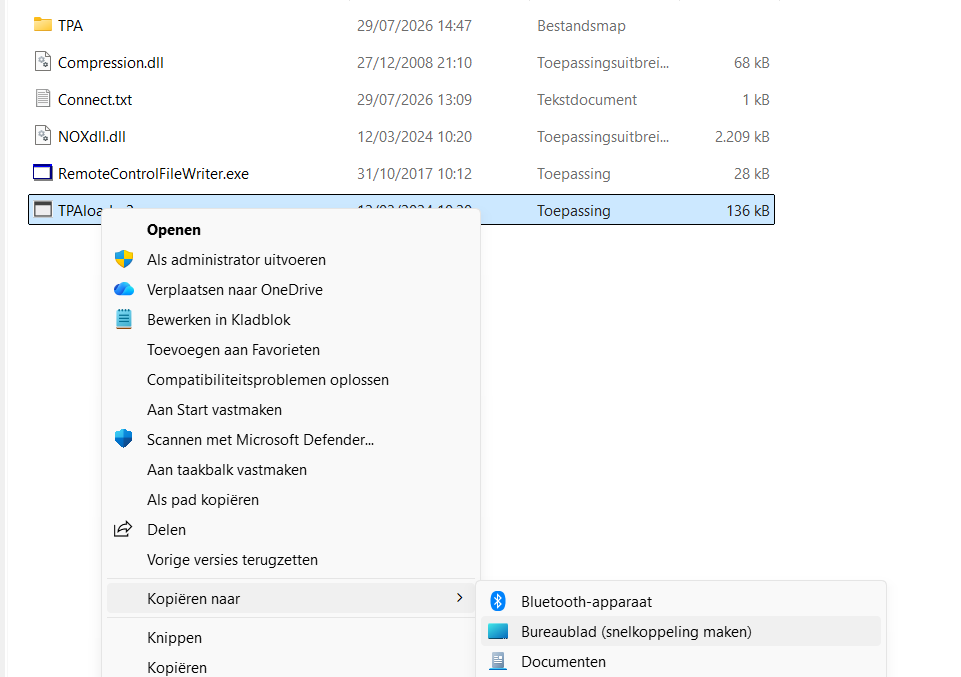Click the Documenten icon in submenu
This screenshot has width=961, height=677.
coord(498,662)
